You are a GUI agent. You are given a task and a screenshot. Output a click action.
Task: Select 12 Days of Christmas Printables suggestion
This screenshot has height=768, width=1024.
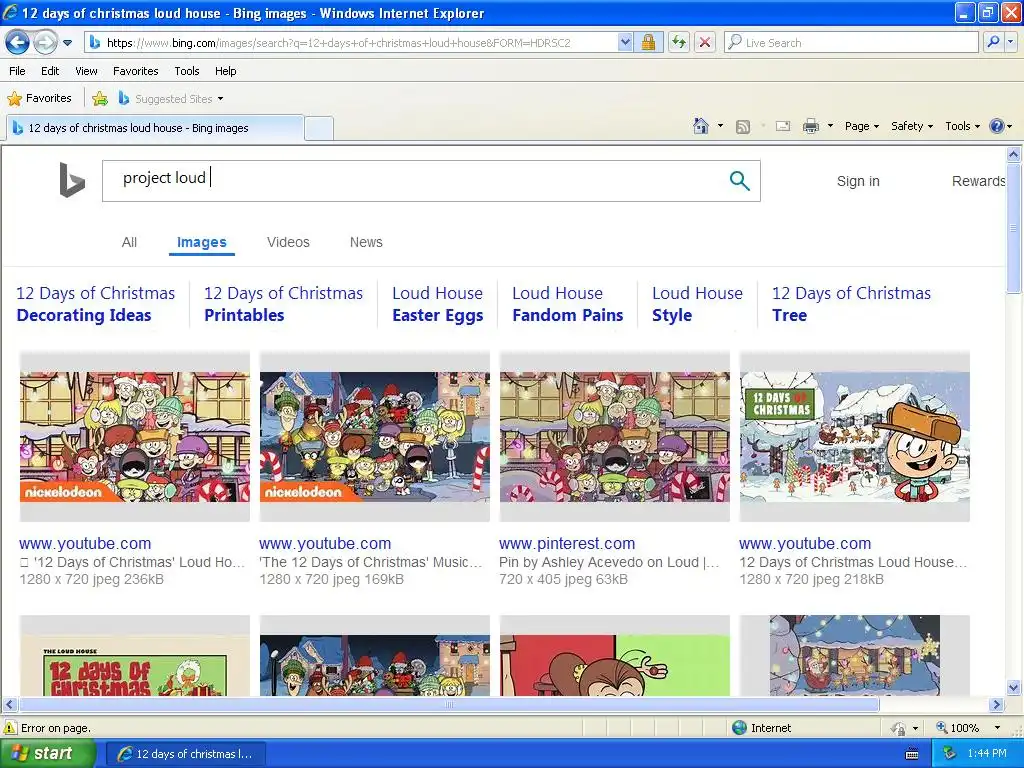[x=283, y=304]
